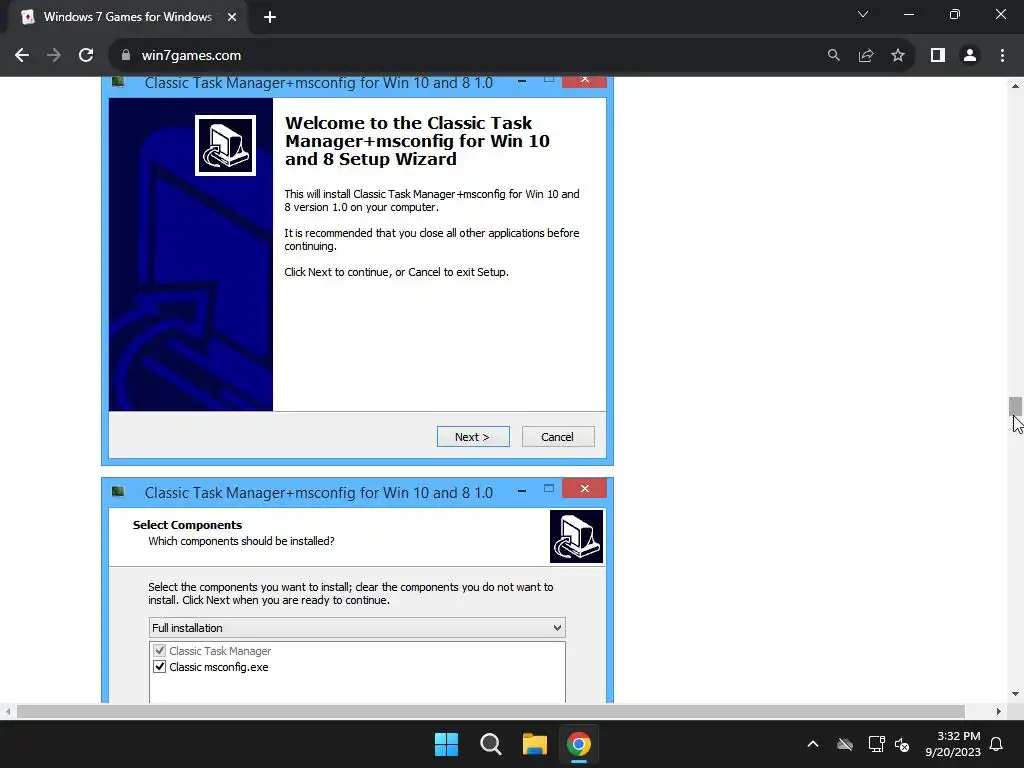Open Windows taskbar search
The image size is (1024, 768).
pyautogui.click(x=490, y=744)
